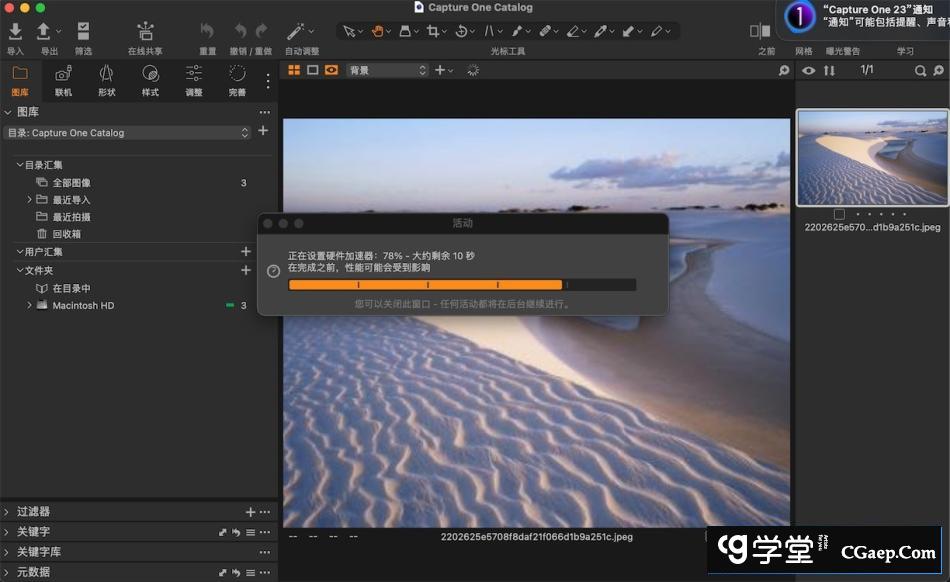
Task: Open the catalog selector dropdown
Action: pos(127,132)
